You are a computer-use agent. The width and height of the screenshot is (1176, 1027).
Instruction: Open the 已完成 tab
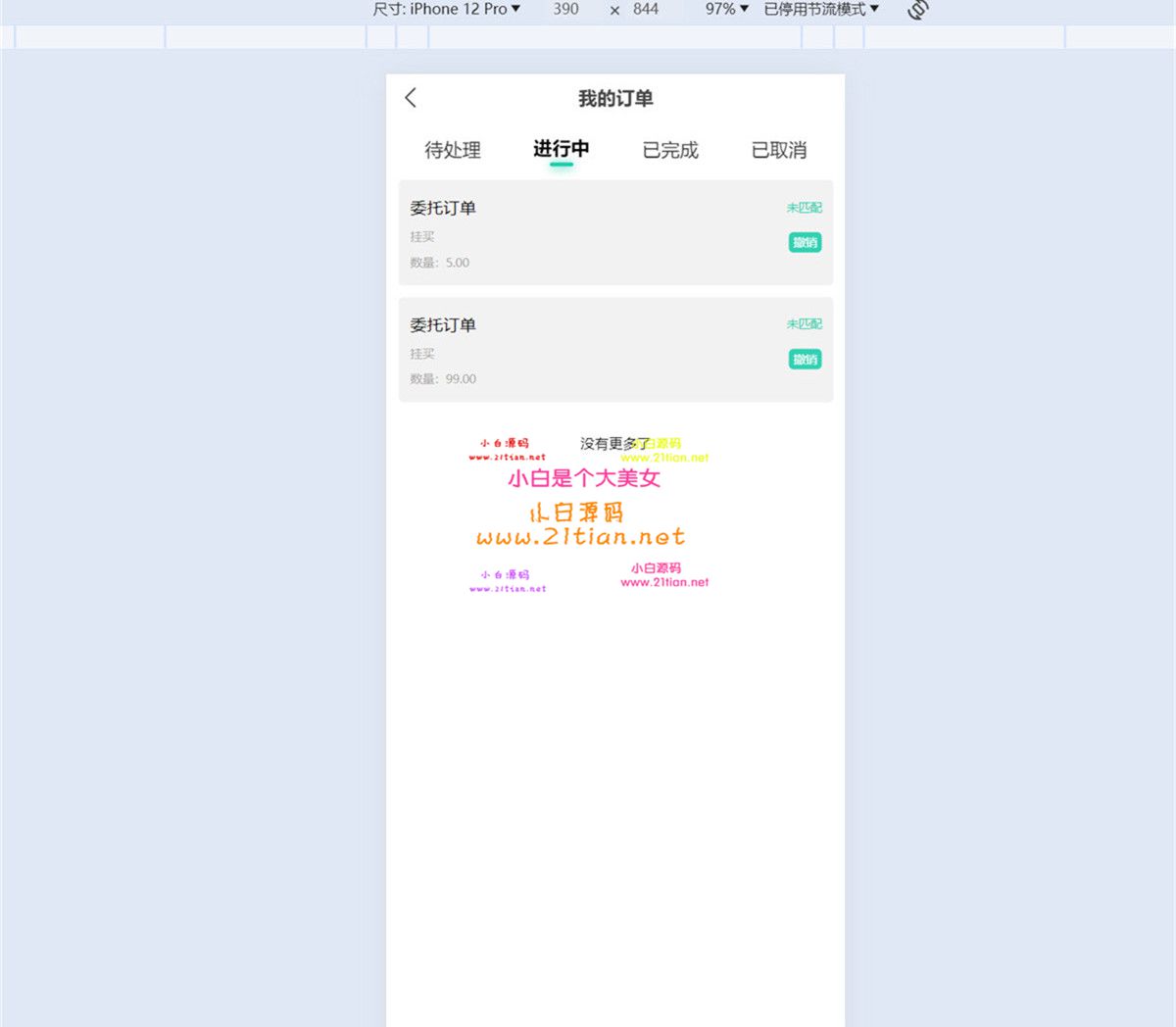pos(670,150)
